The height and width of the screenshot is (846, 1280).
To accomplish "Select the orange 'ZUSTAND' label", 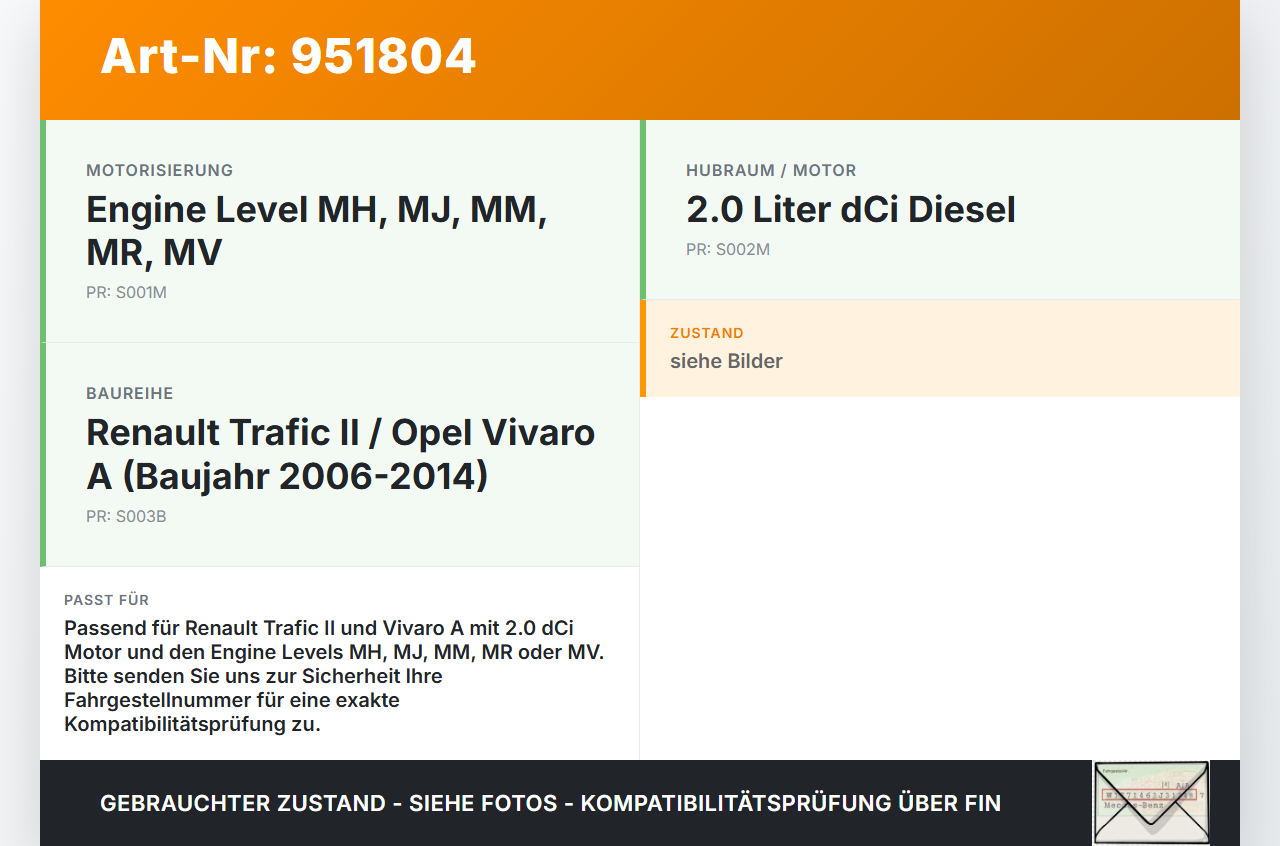I will click(x=707, y=333).
